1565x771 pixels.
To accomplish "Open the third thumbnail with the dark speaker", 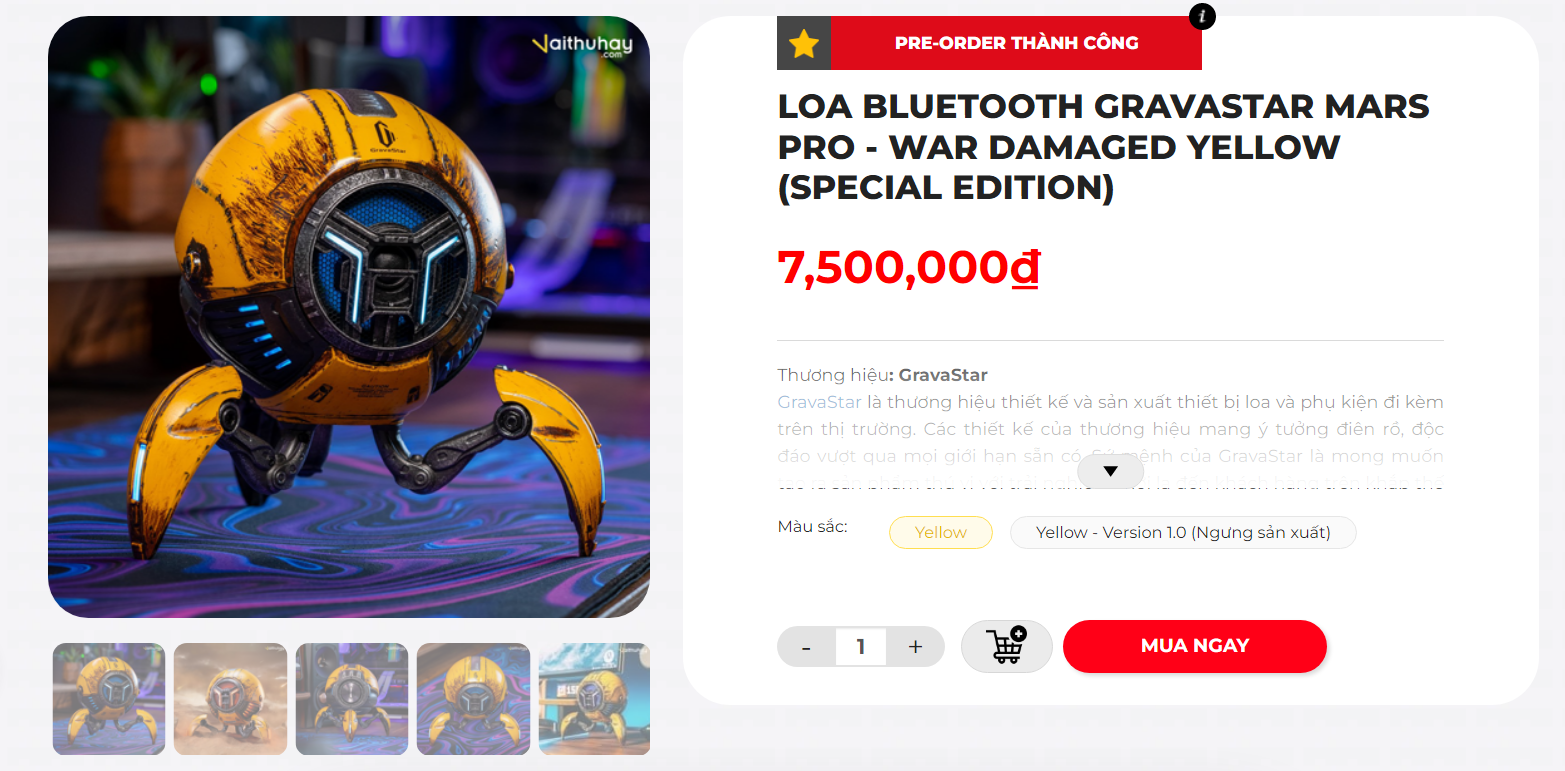I will [352, 699].
